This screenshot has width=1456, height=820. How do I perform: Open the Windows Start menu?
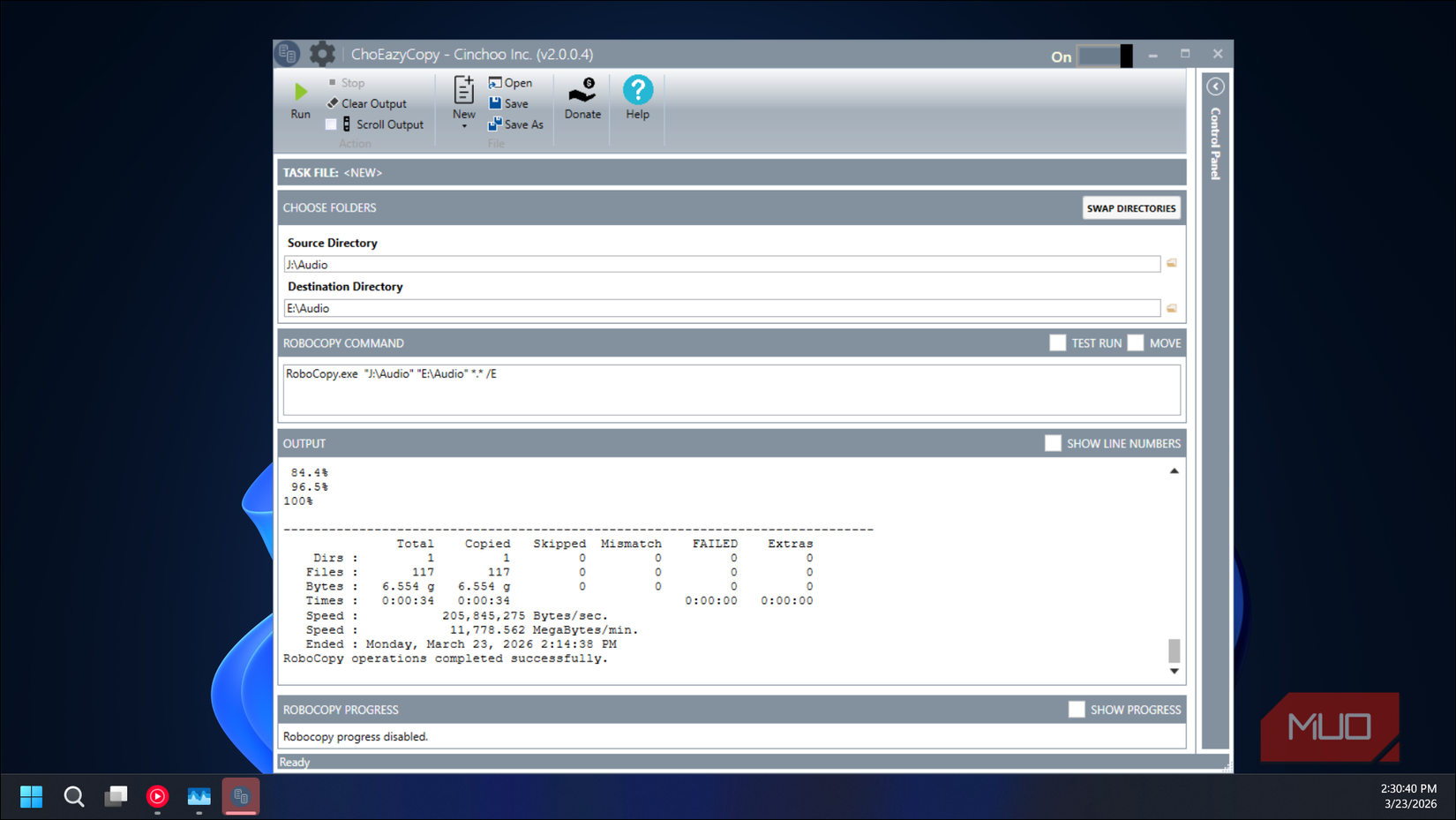[31, 797]
